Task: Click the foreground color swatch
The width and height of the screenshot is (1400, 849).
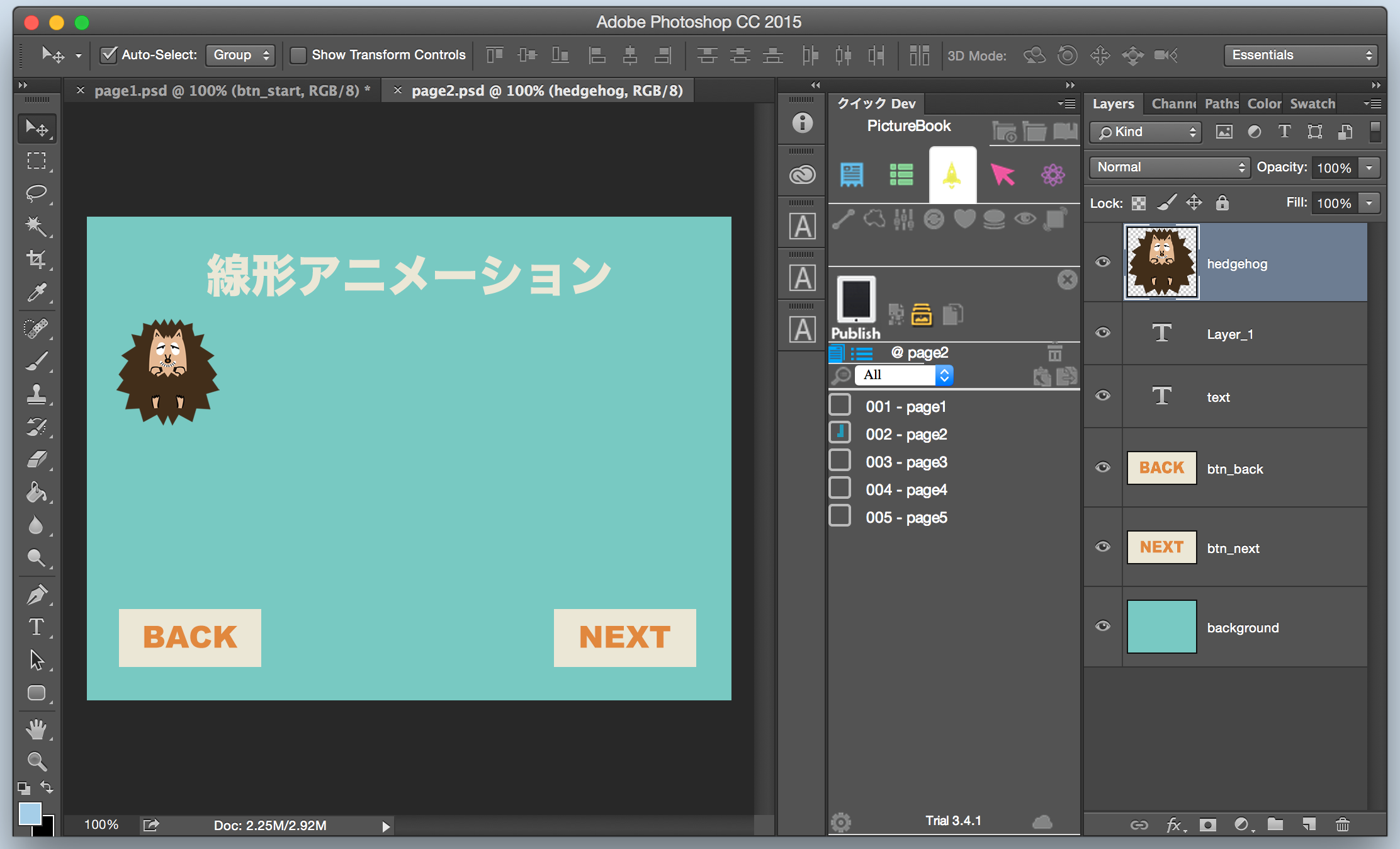Action: pyautogui.click(x=30, y=814)
